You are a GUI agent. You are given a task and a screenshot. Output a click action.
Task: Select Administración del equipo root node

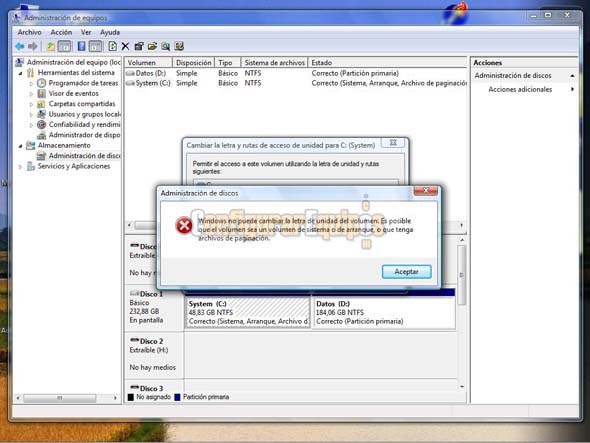point(73,62)
